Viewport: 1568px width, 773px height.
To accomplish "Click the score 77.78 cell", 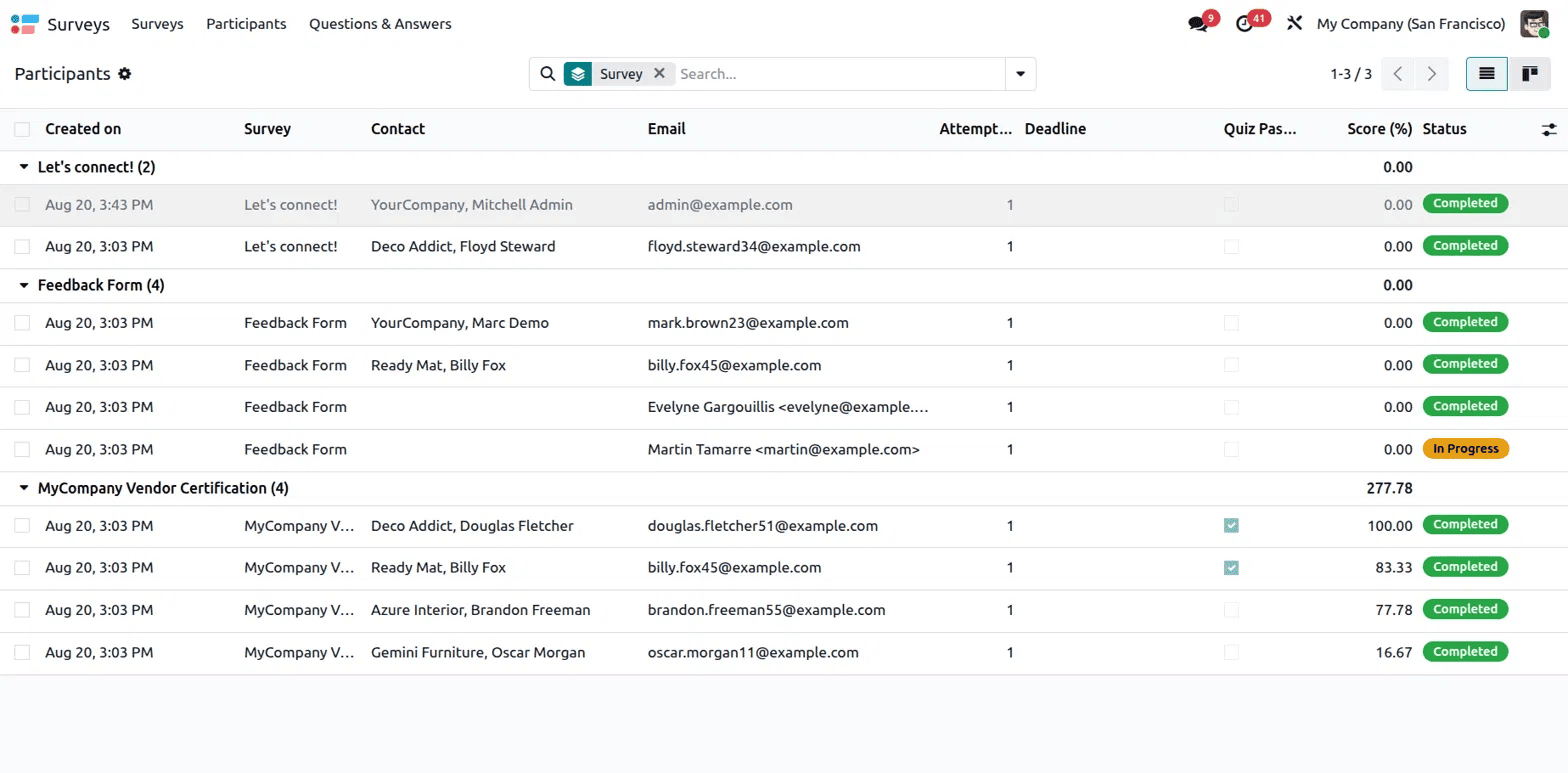I will 1394,610.
